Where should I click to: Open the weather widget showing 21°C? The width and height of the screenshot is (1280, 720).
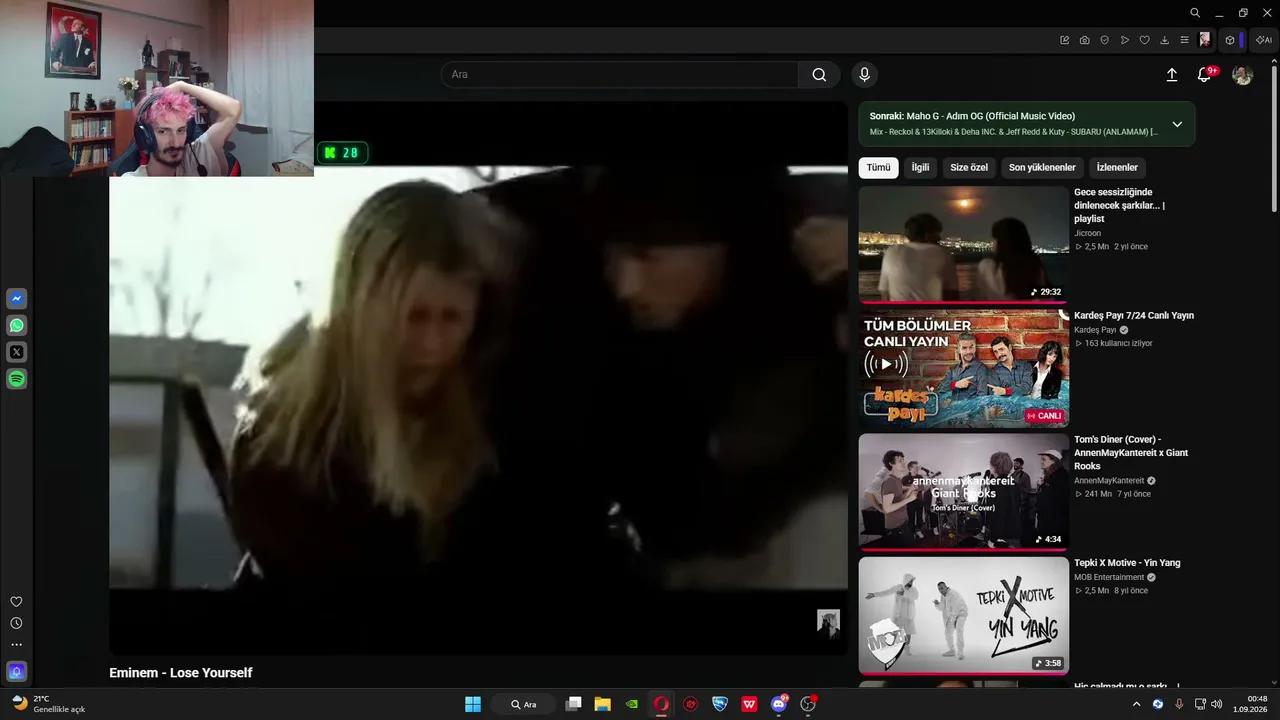click(x=48, y=704)
